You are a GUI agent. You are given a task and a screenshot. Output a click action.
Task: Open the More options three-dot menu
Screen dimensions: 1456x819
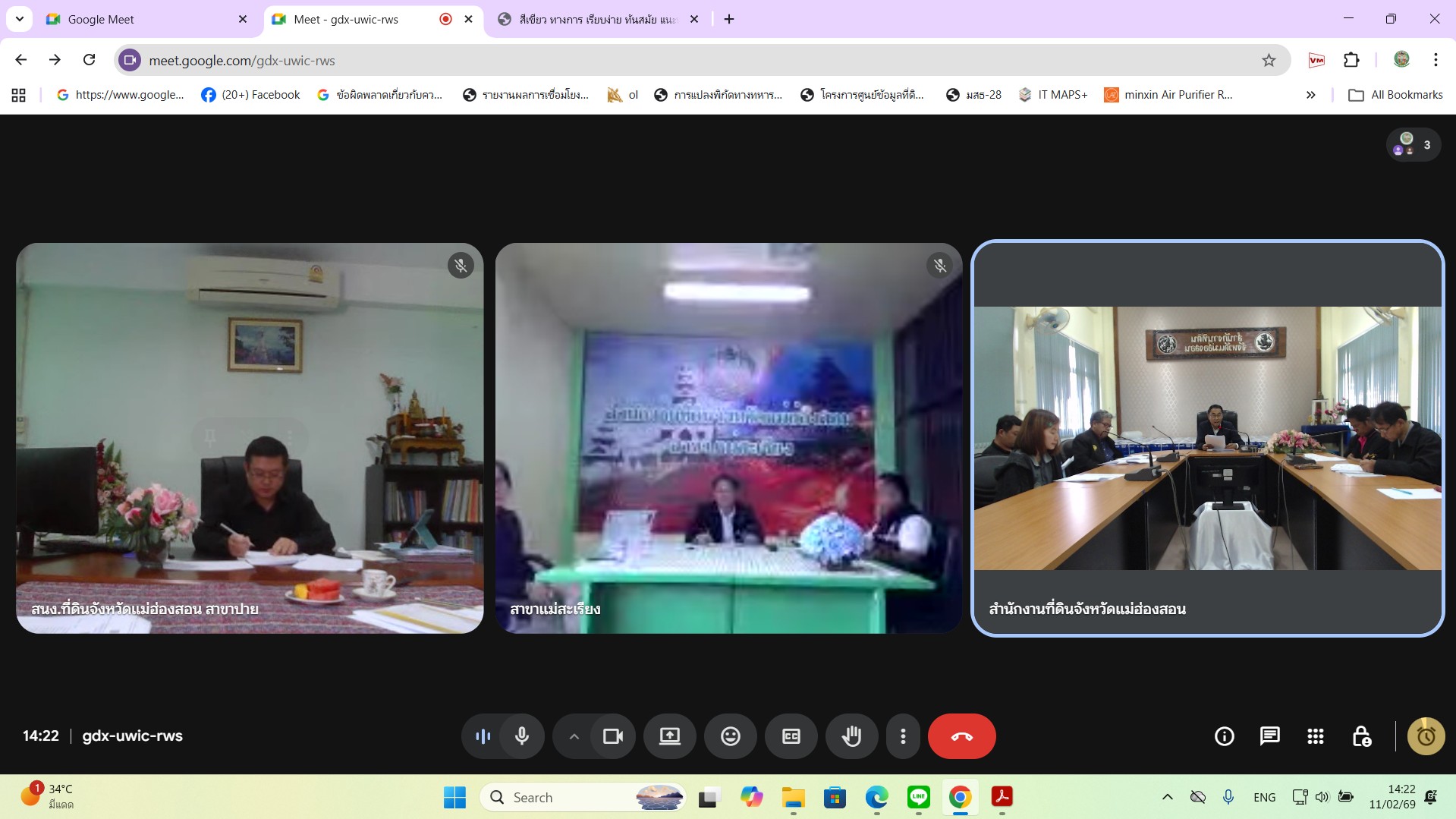[902, 736]
